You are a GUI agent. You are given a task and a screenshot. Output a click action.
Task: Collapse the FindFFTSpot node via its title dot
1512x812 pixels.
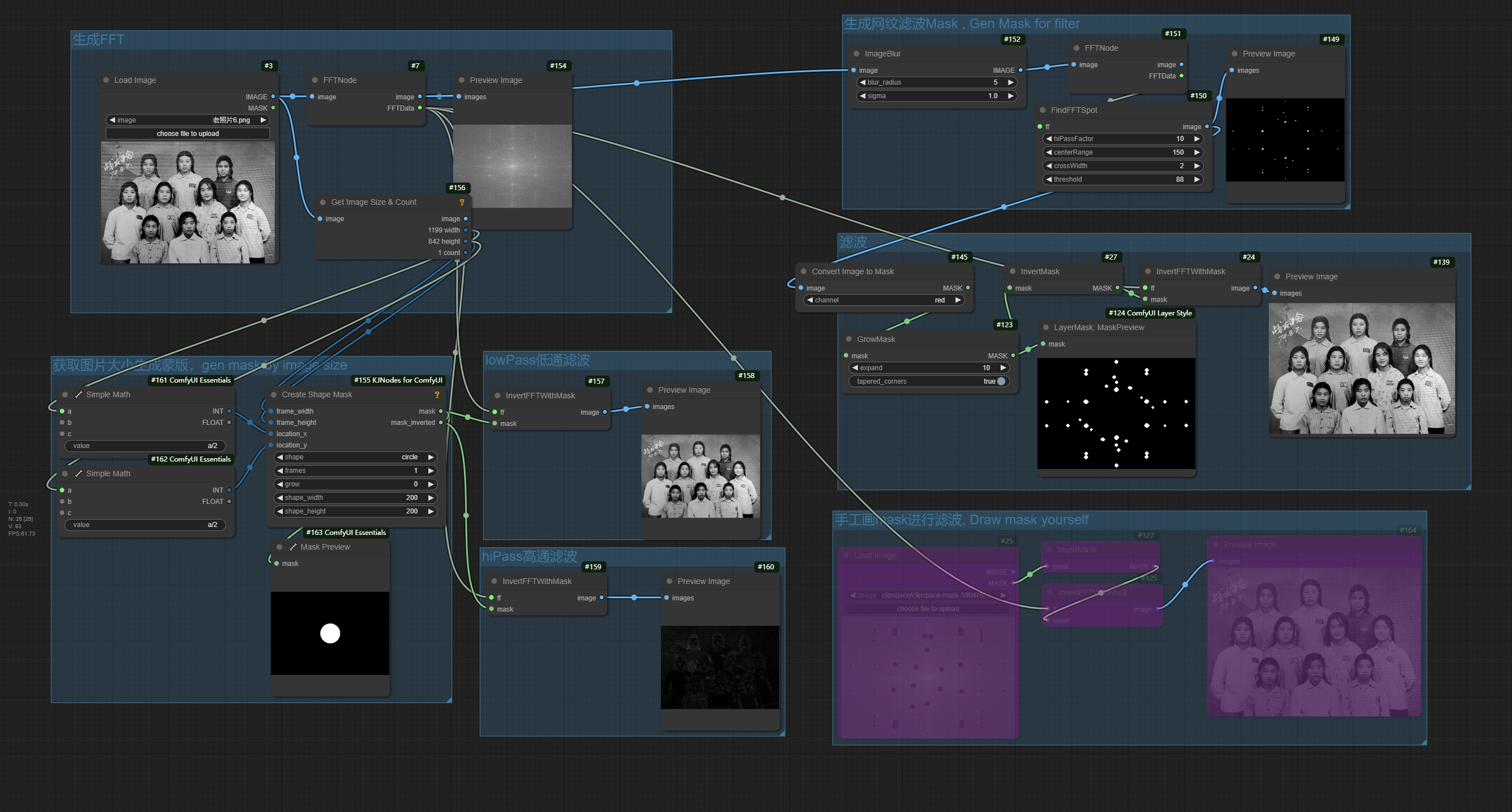point(1042,110)
